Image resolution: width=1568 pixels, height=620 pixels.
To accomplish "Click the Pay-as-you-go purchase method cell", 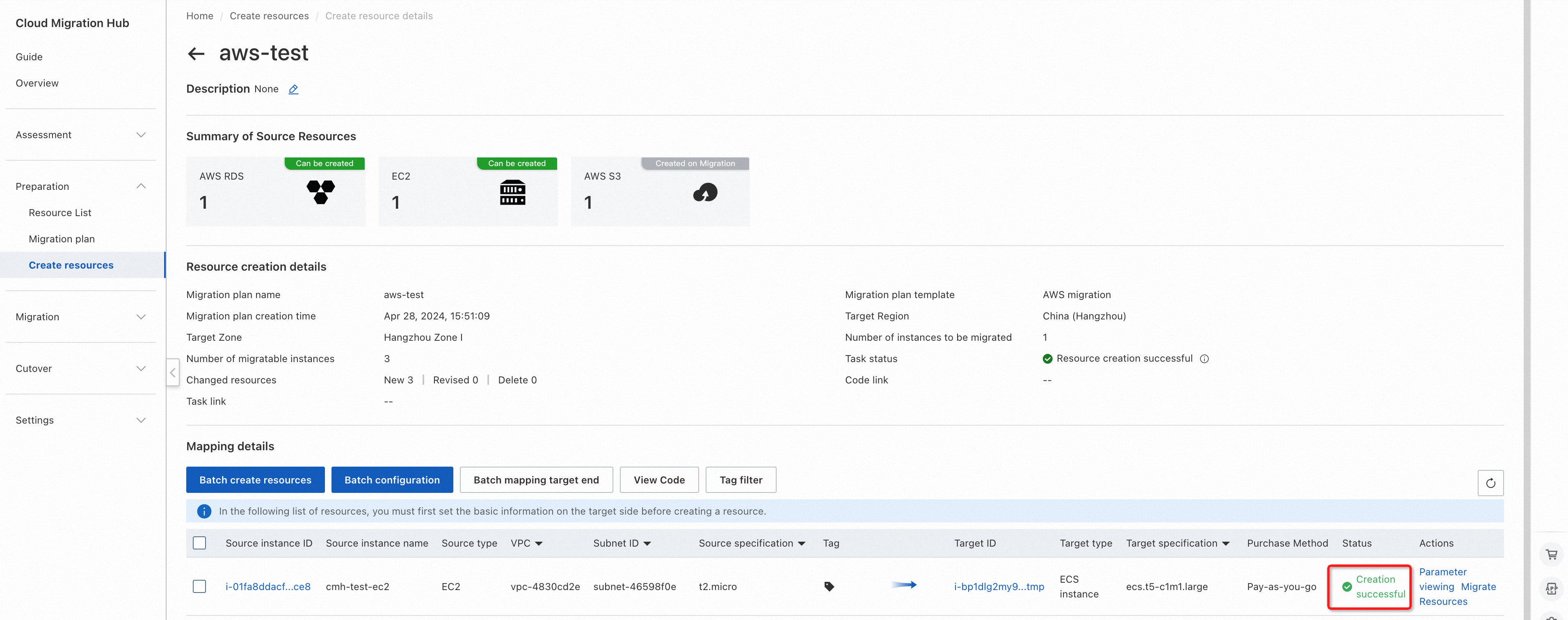I will click(x=1281, y=586).
